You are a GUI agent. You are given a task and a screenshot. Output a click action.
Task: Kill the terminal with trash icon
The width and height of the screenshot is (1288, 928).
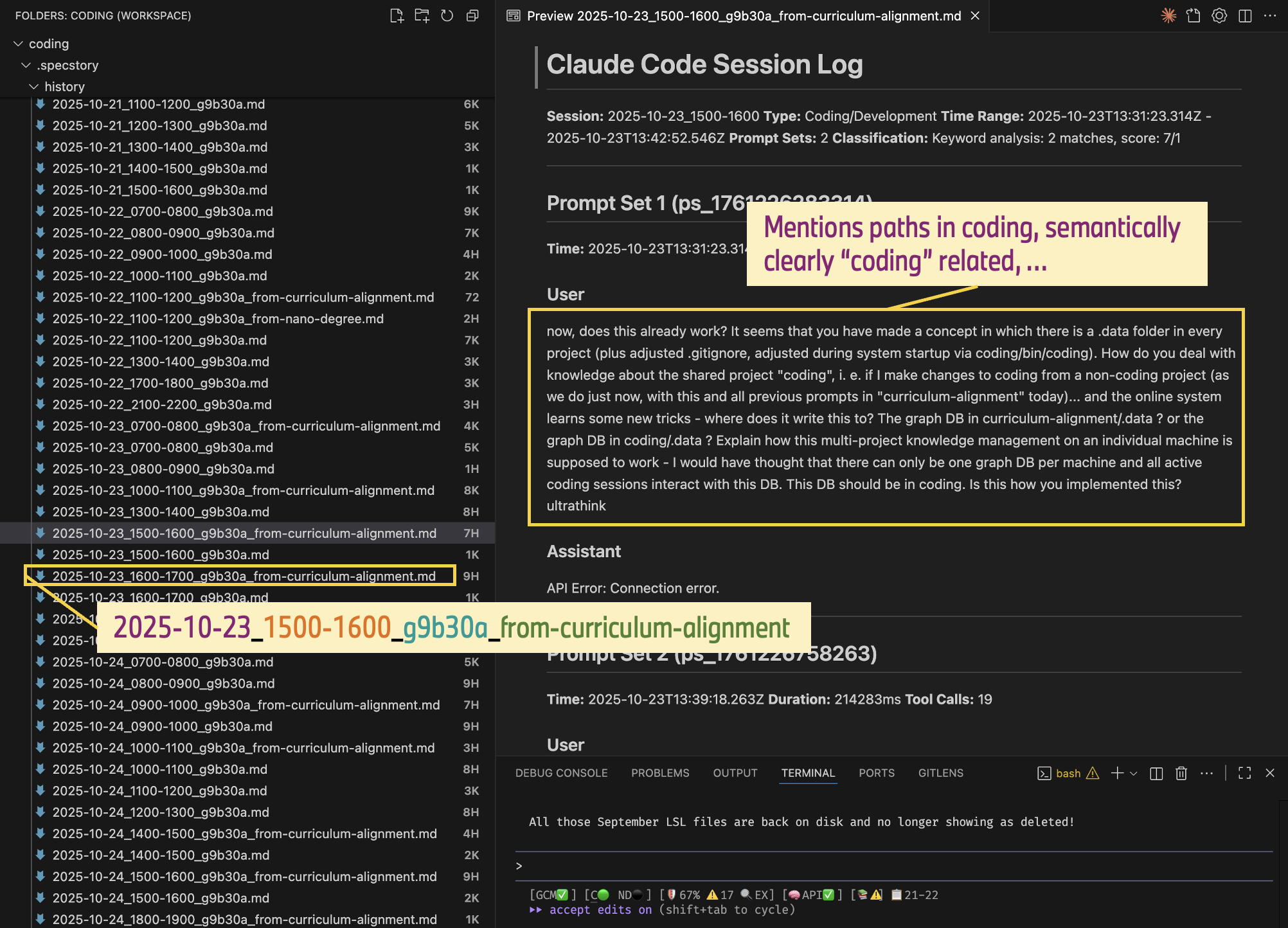point(1181,773)
